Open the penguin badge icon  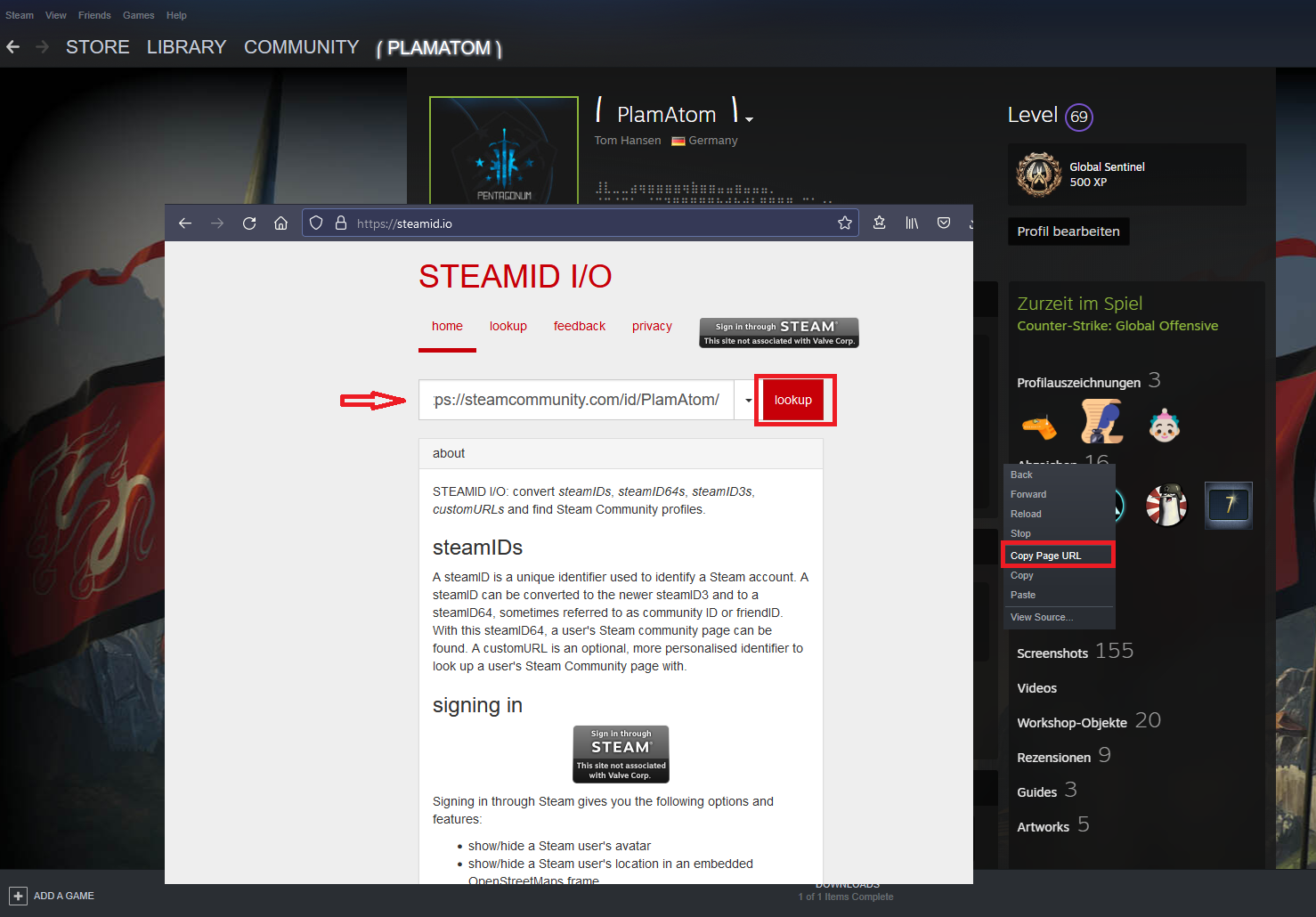(x=1166, y=505)
